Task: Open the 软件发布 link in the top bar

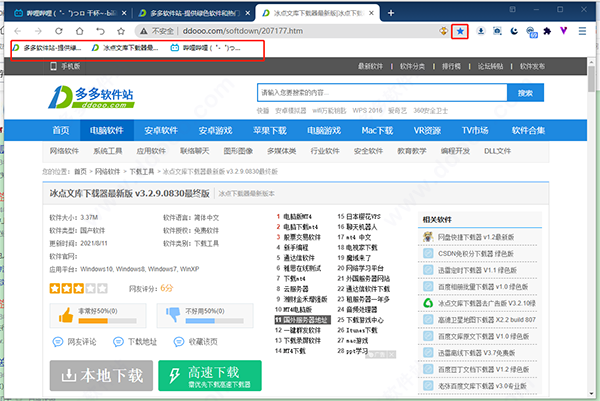Action: (532, 66)
